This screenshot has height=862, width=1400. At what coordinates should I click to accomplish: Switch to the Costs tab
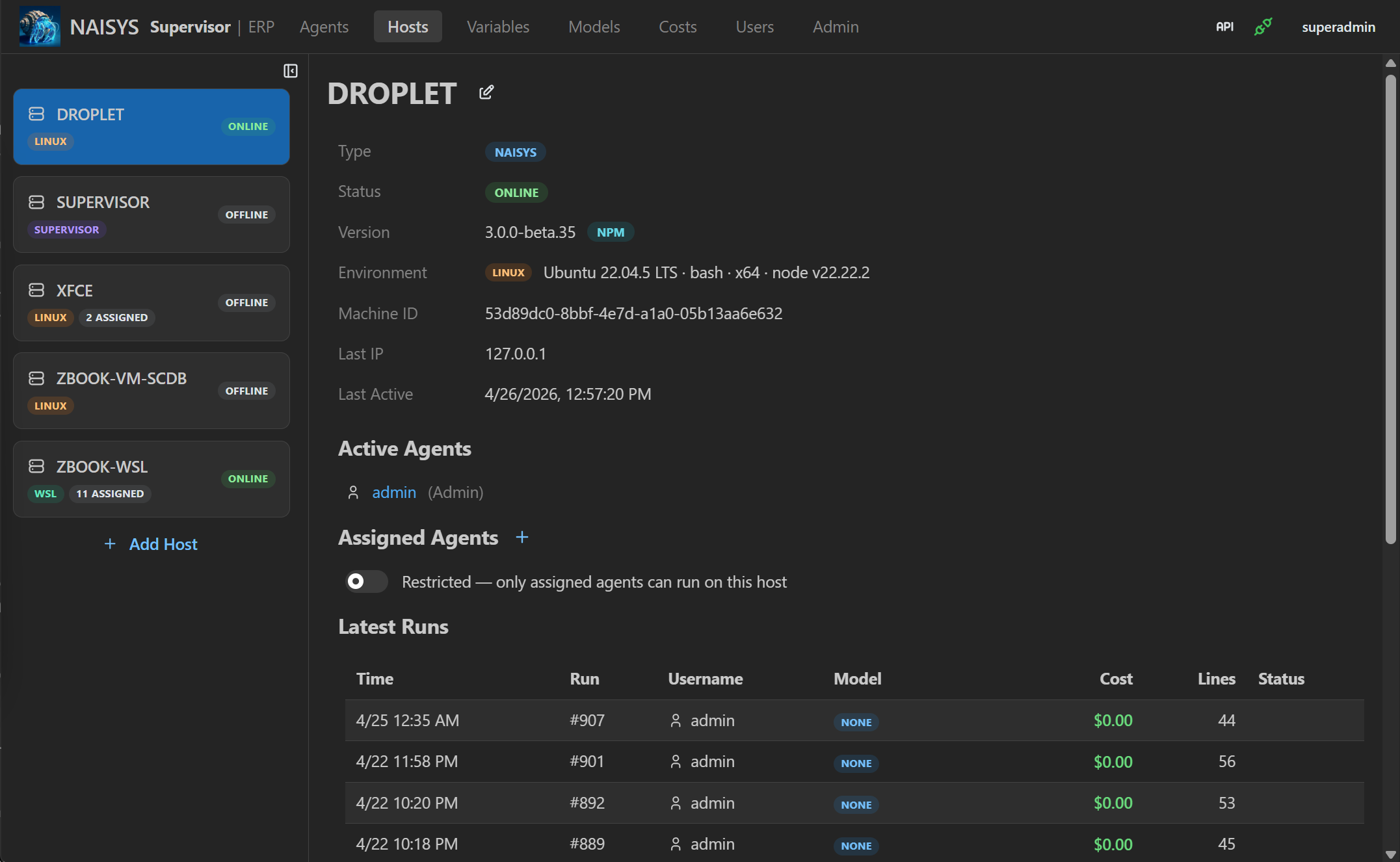pos(678,27)
